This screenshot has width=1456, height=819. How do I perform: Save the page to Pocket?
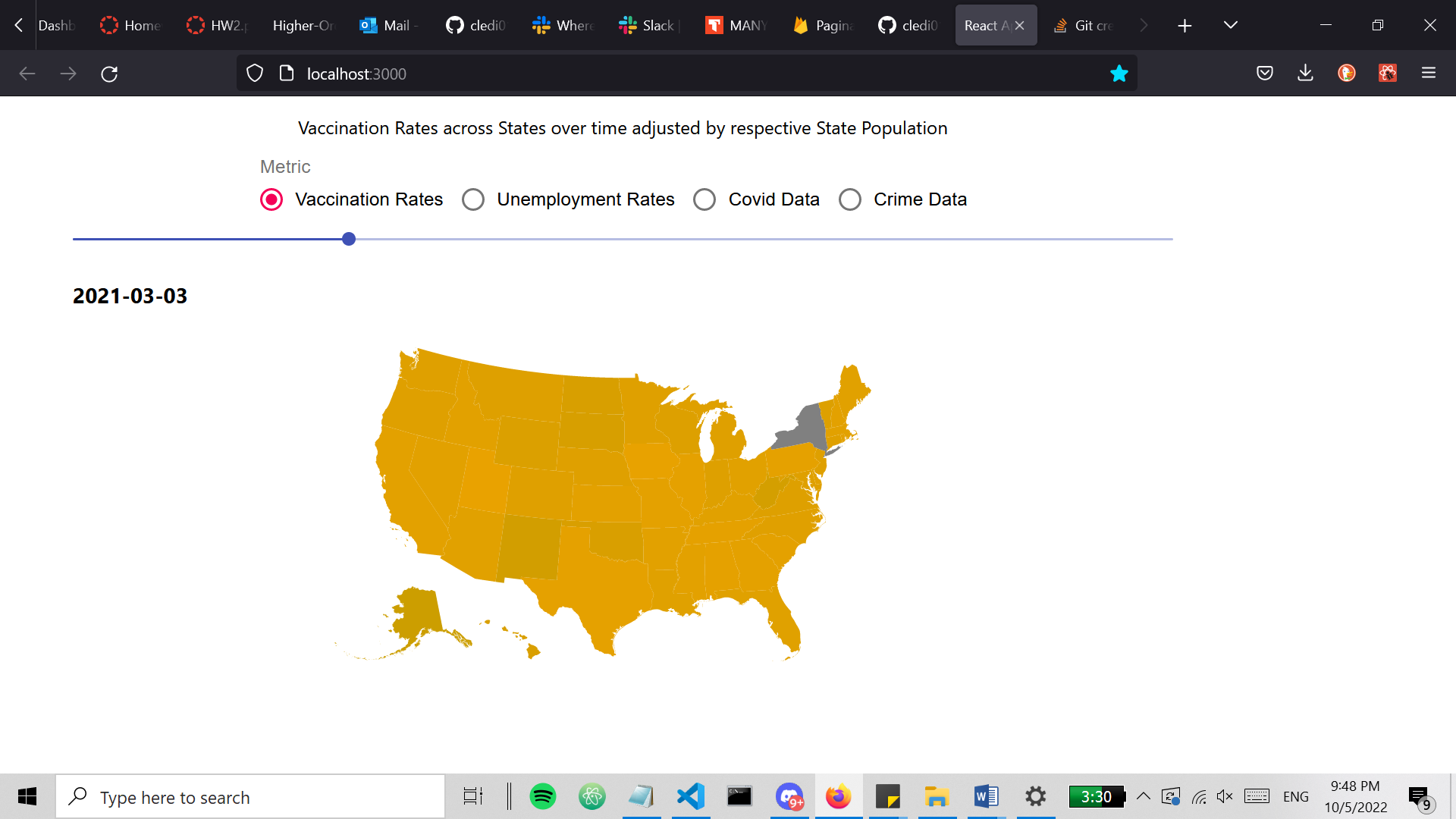pos(1264,73)
